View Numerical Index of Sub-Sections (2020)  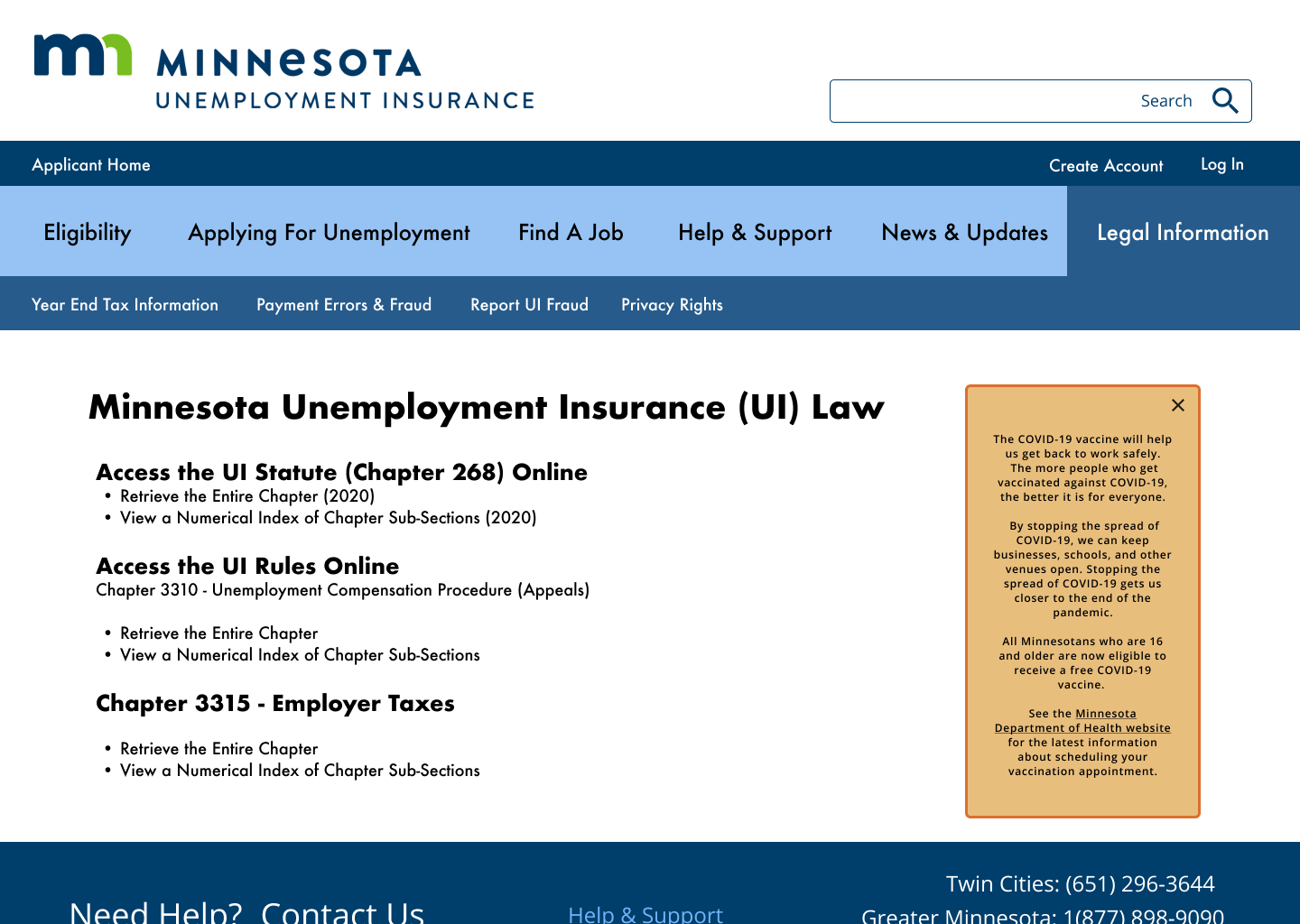tap(329, 518)
